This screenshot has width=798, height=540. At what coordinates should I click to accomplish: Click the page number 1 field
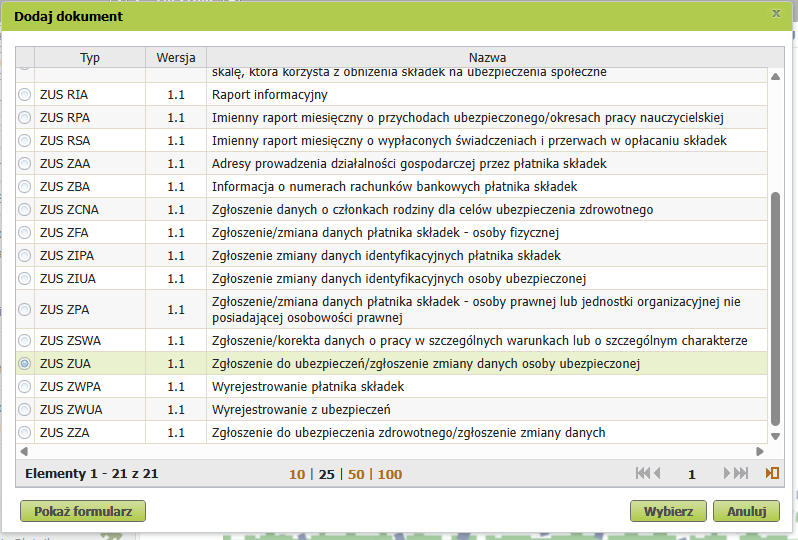coord(692,474)
